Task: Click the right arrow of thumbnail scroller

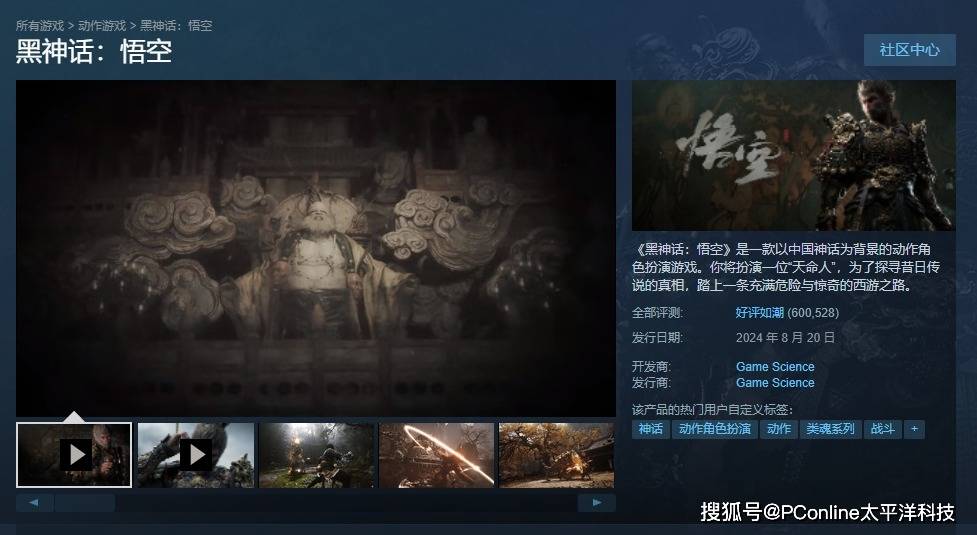Action: coord(597,503)
